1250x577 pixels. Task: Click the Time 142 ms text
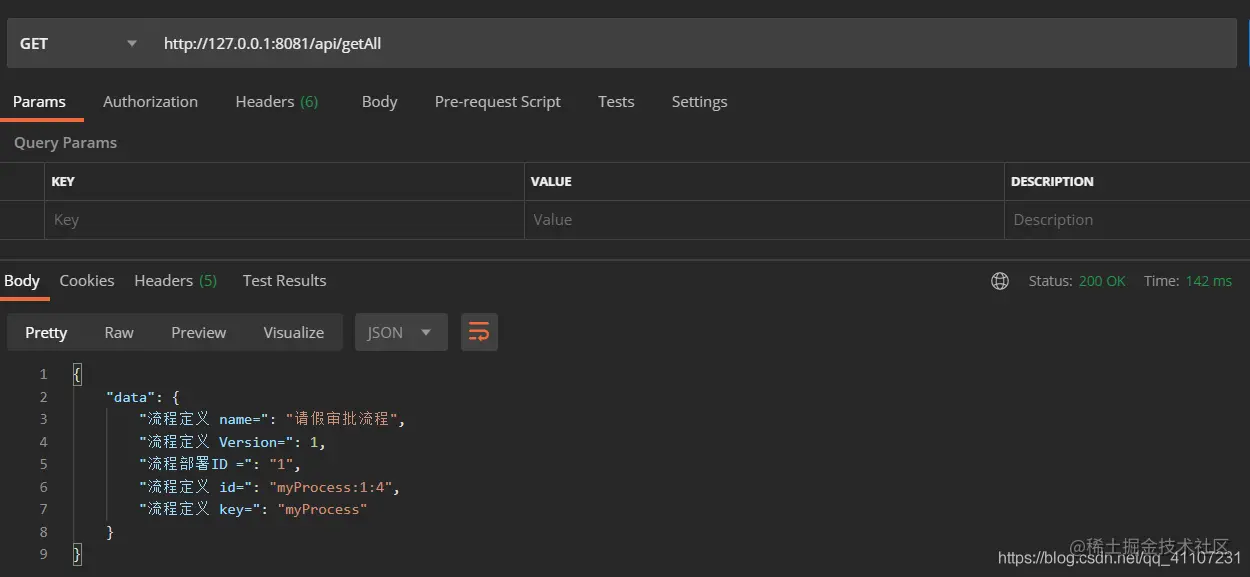[x=1188, y=281]
